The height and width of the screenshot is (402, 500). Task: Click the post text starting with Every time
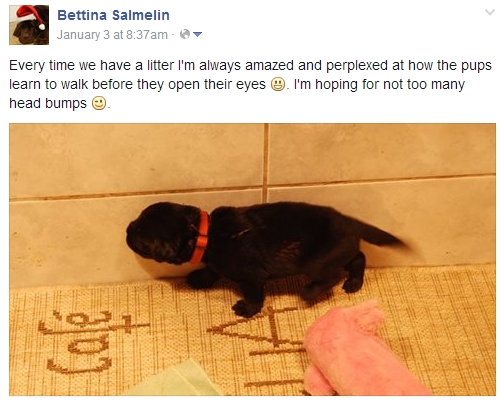250,84
